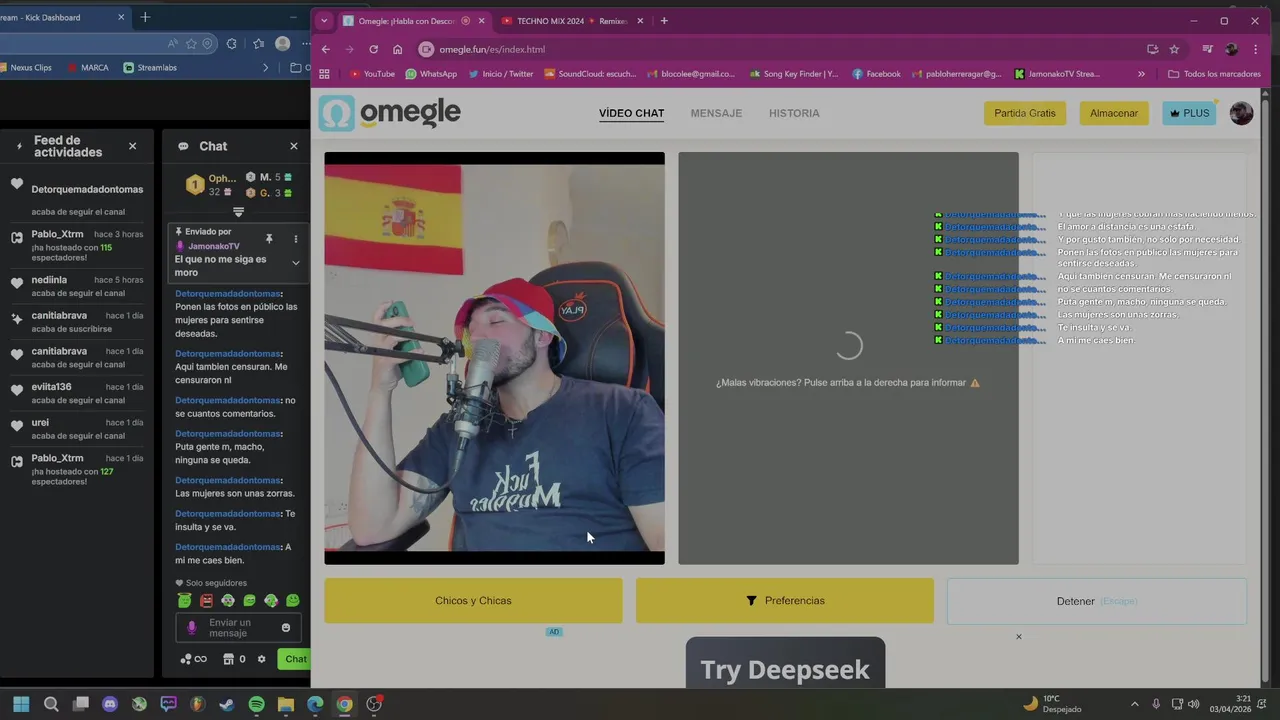1280x720 pixels.
Task: Open Spotify from the taskbar
Action: coord(256,704)
